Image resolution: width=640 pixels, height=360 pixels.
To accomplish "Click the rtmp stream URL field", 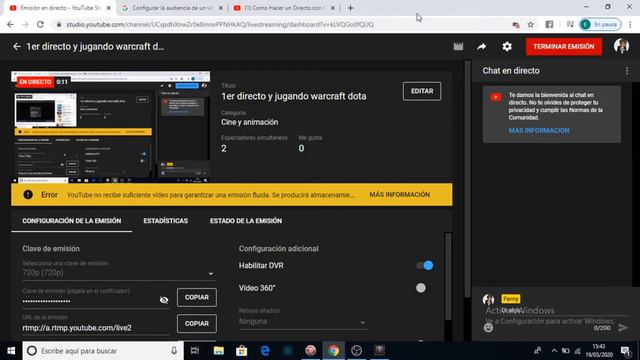I will tap(96, 328).
